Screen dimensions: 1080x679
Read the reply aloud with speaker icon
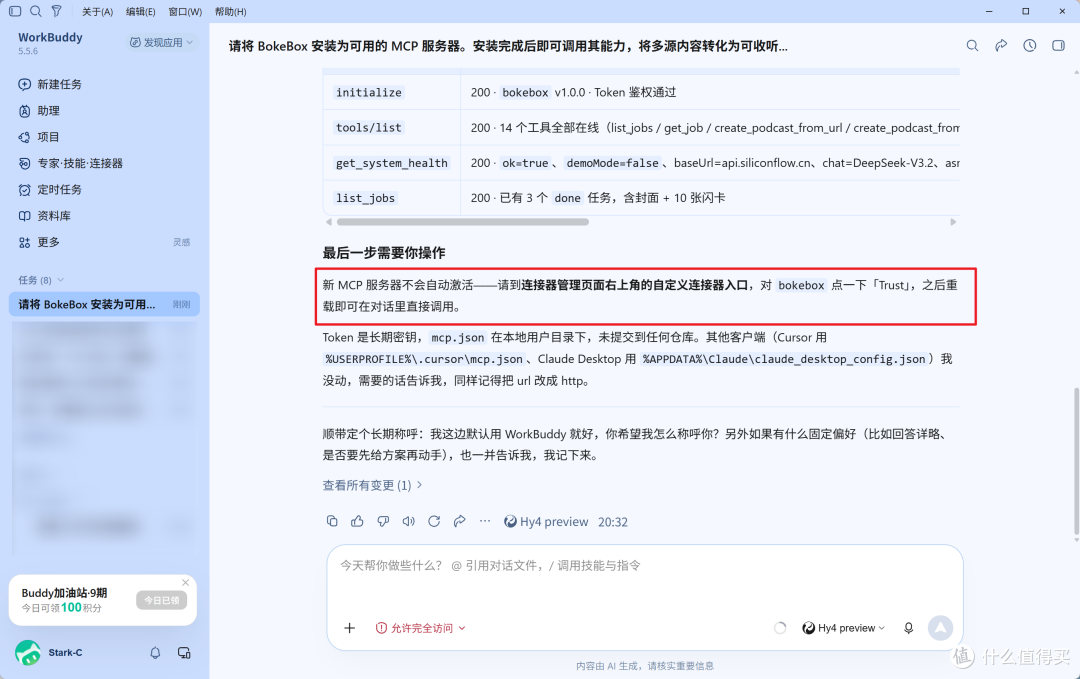[408, 521]
